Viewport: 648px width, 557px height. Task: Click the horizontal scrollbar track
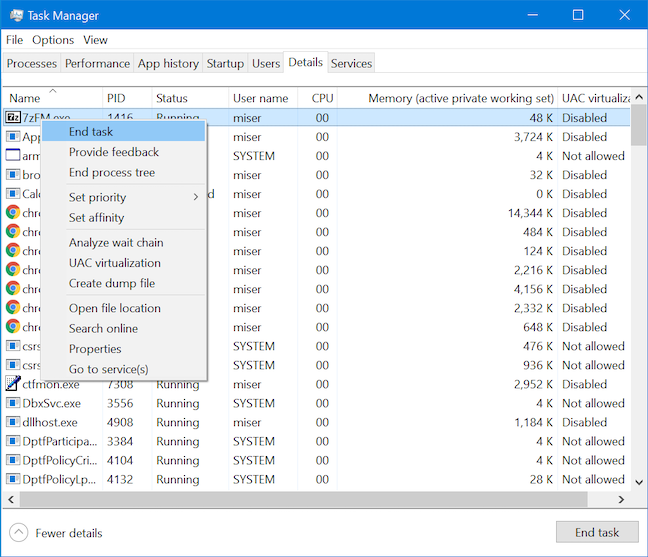303,500
